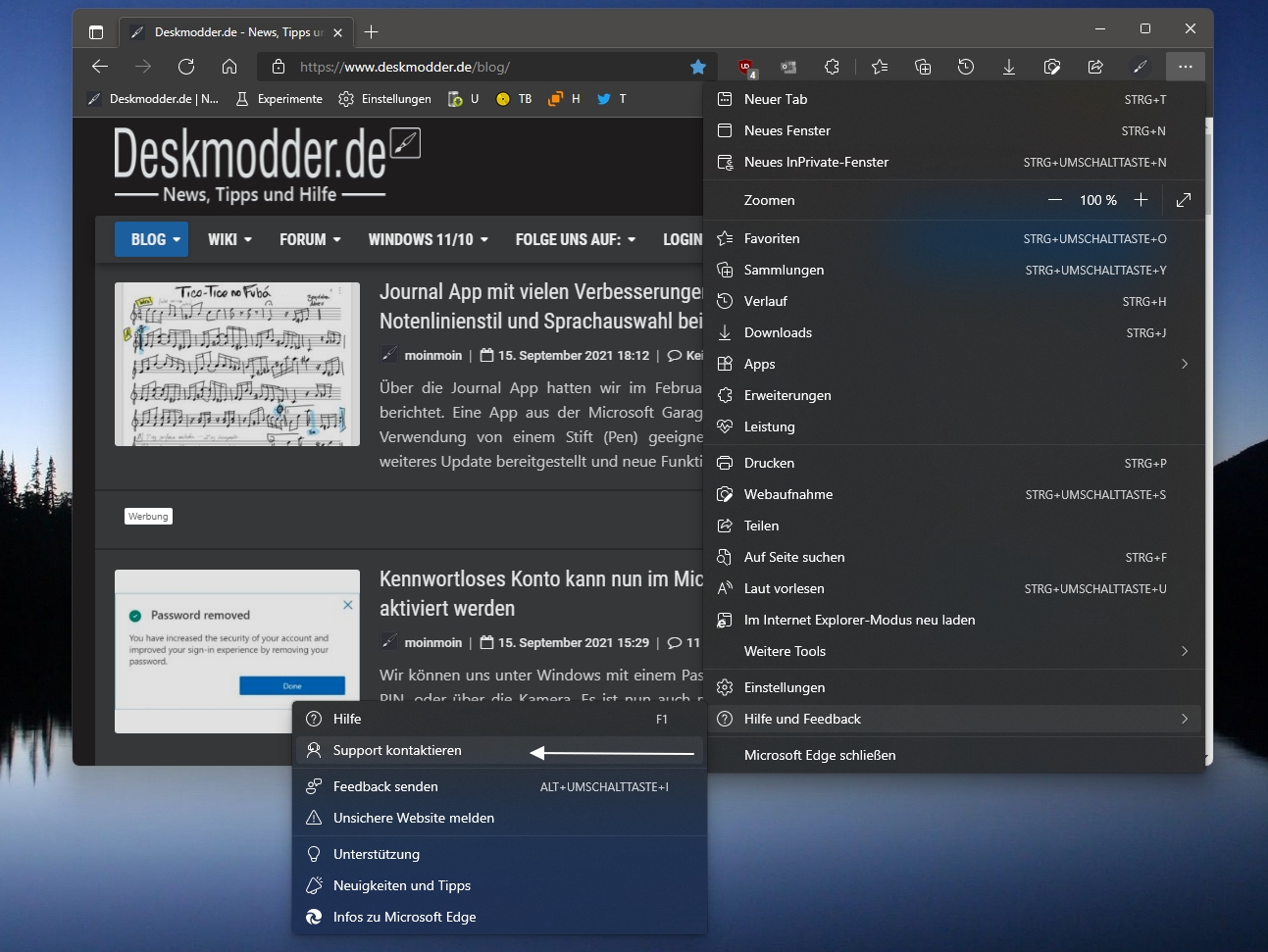Reload in Internet Explorer-Modus
The width and height of the screenshot is (1268, 952).
click(x=954, y=620)
